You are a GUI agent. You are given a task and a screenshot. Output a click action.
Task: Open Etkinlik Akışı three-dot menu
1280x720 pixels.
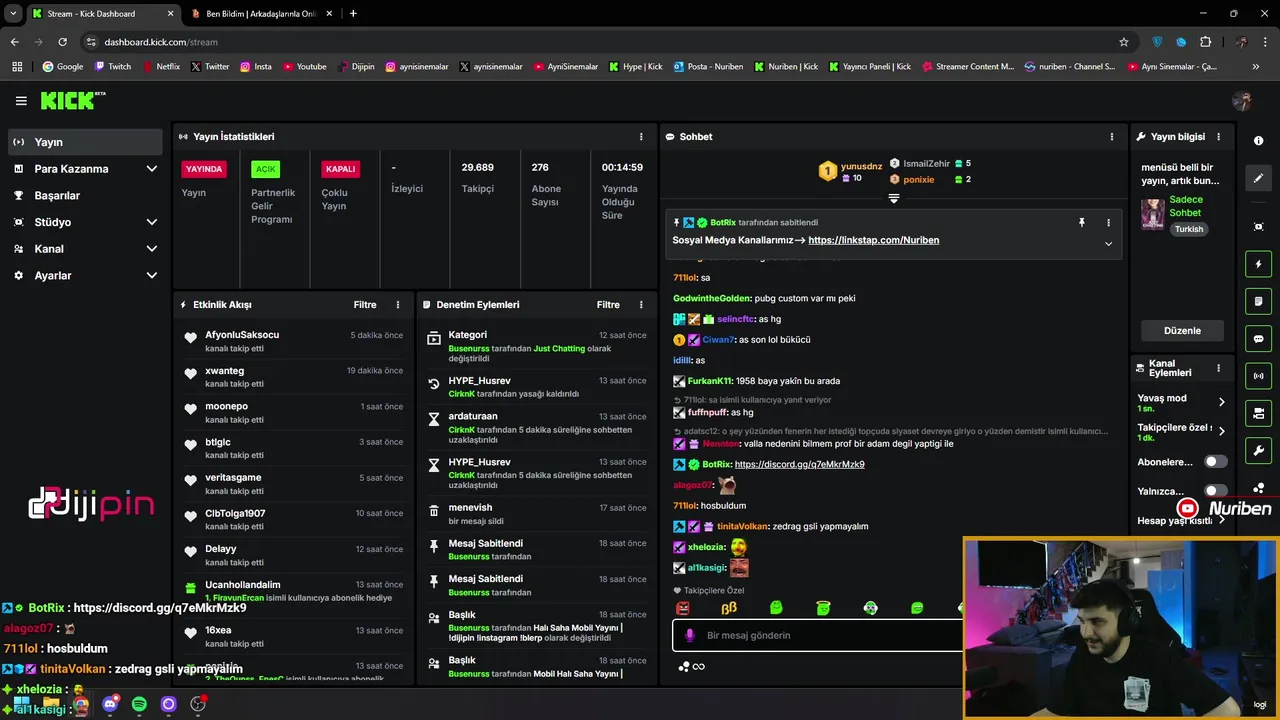[398, 305]
